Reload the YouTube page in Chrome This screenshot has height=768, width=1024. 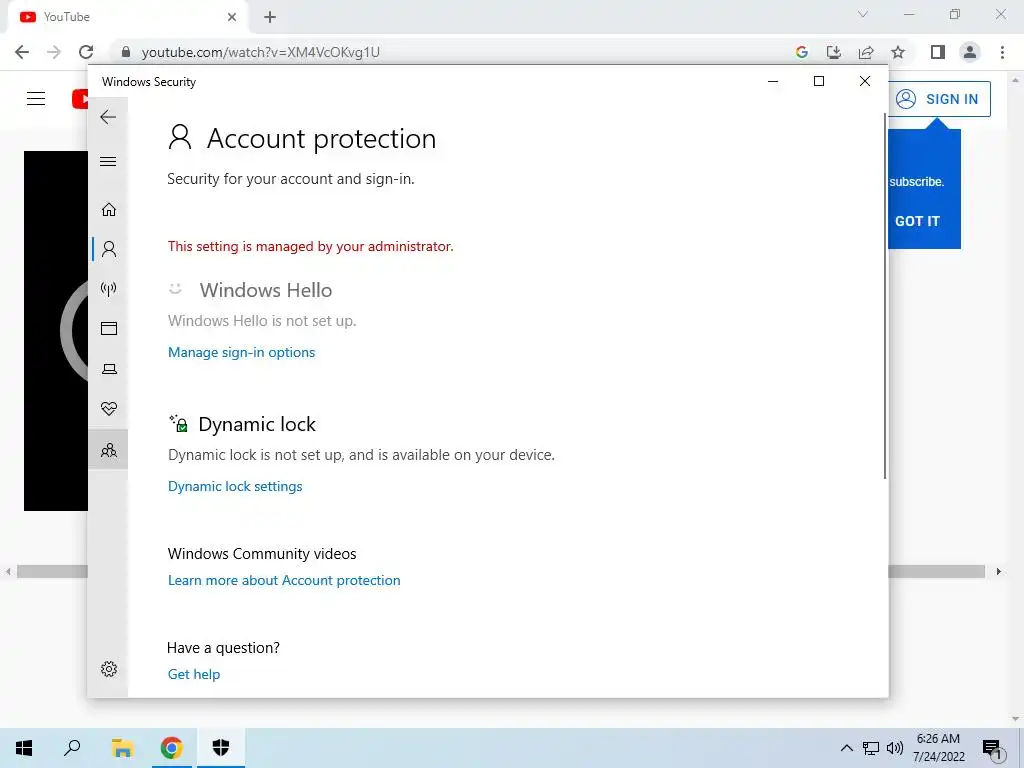(86, 52)
